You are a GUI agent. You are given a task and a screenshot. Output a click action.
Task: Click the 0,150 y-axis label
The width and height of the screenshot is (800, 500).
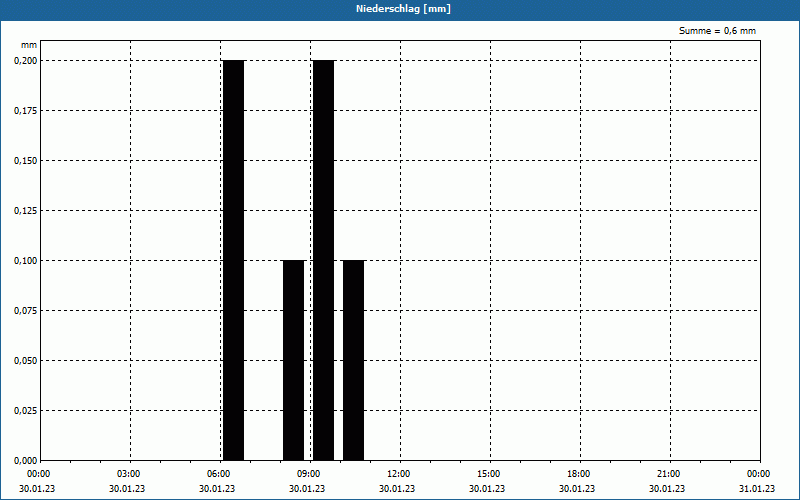[26, 161]
